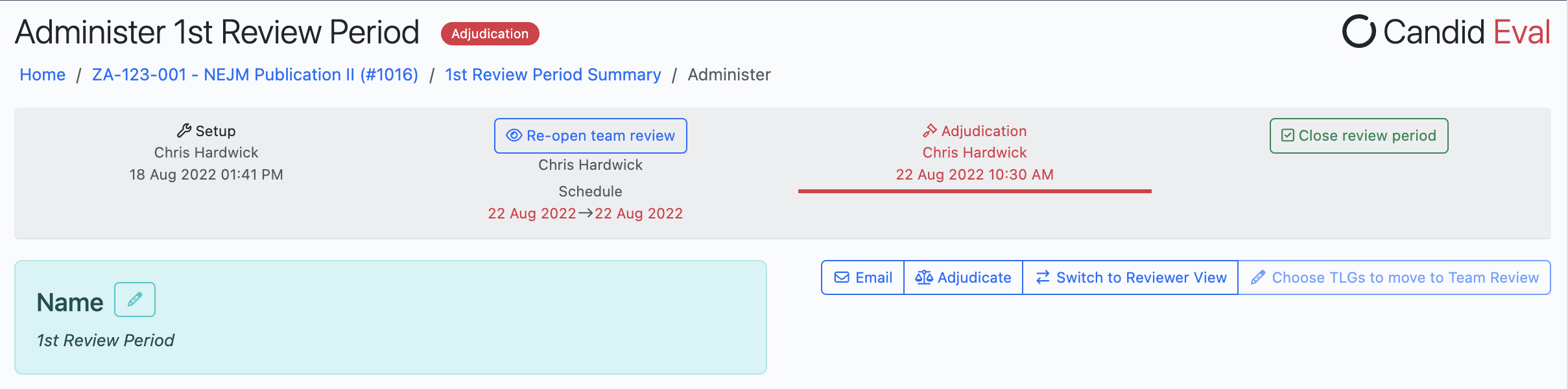Click the swap arrows icon in Switch to Reviewer View
Screen dimensions: 1568x389
[1042, 277]
